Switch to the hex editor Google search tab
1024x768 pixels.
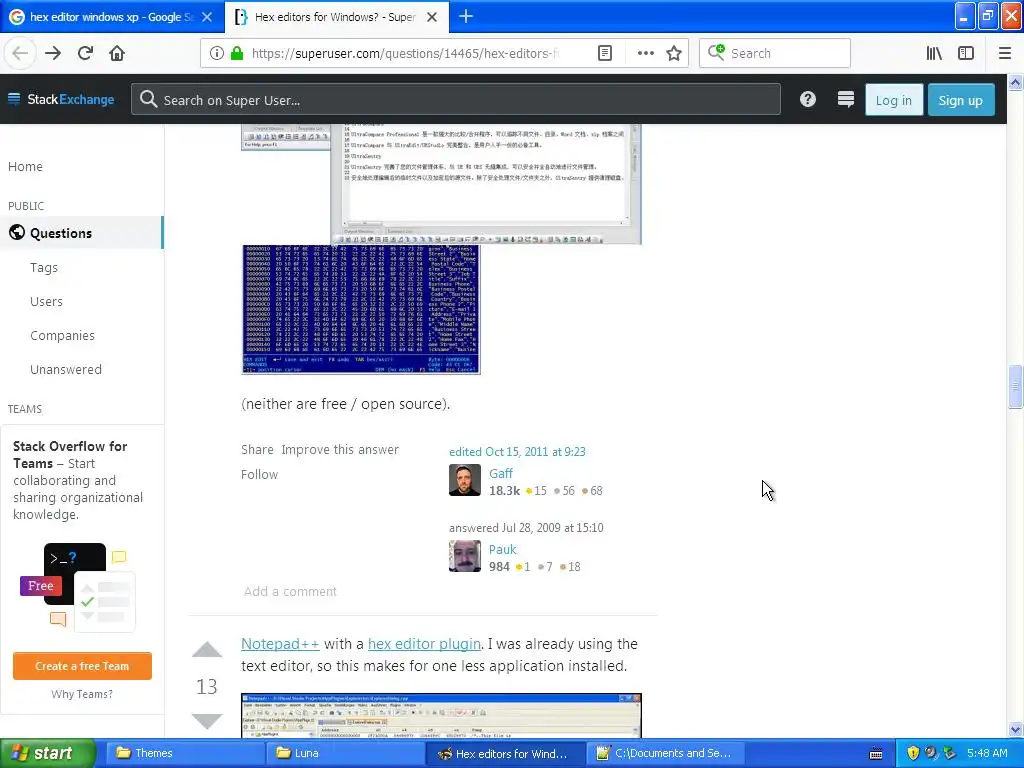click(x=111, y=17)
